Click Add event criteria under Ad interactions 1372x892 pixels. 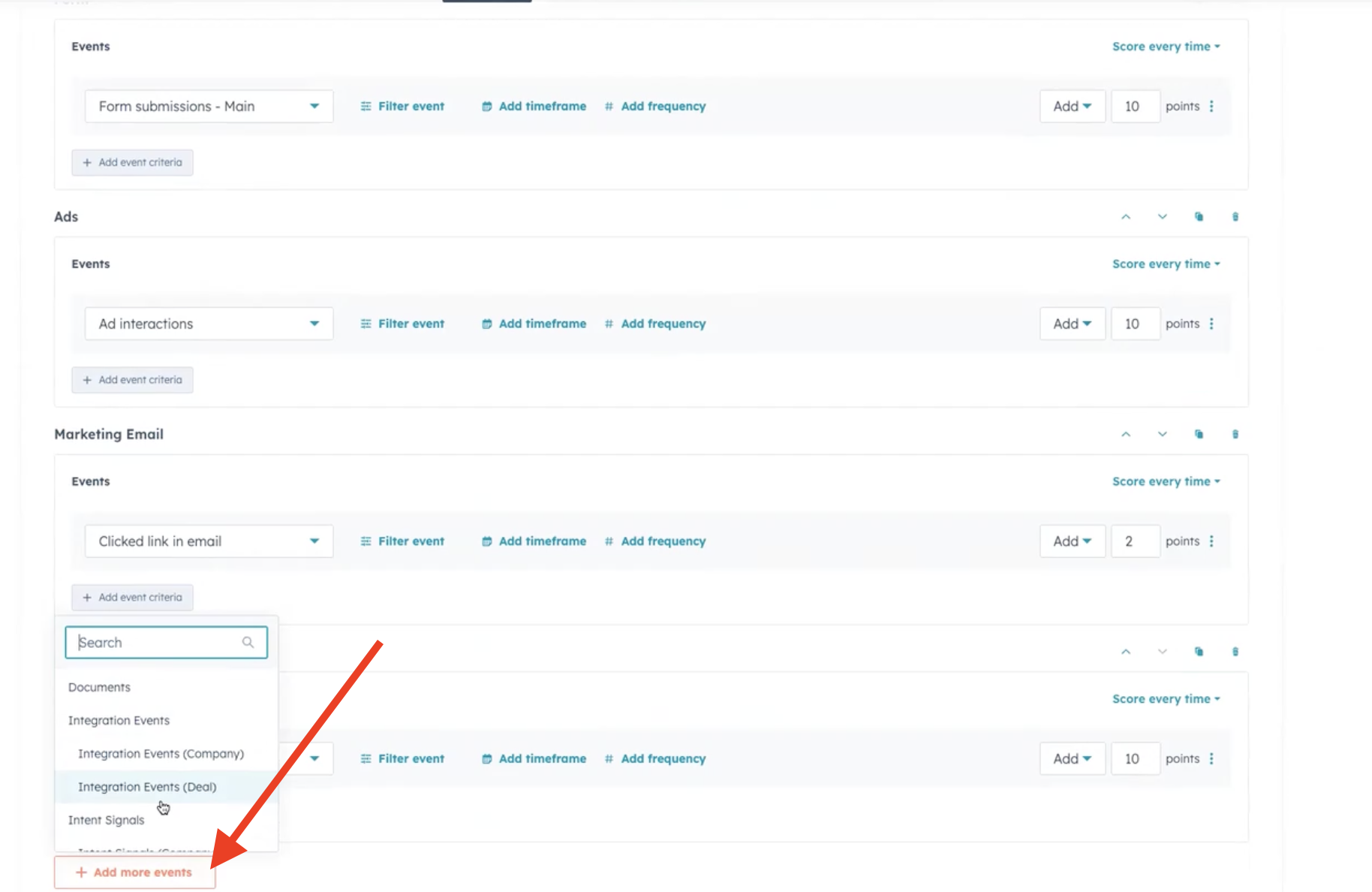pyautogui.click(x=132, y=380)
